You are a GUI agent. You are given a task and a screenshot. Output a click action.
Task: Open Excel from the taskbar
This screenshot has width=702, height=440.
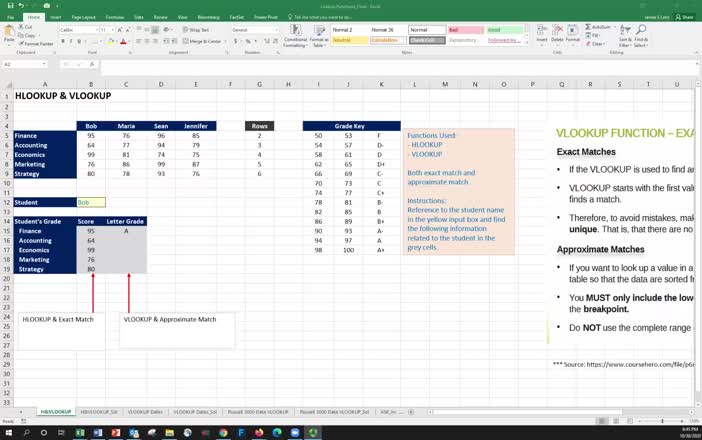point(80,433)
